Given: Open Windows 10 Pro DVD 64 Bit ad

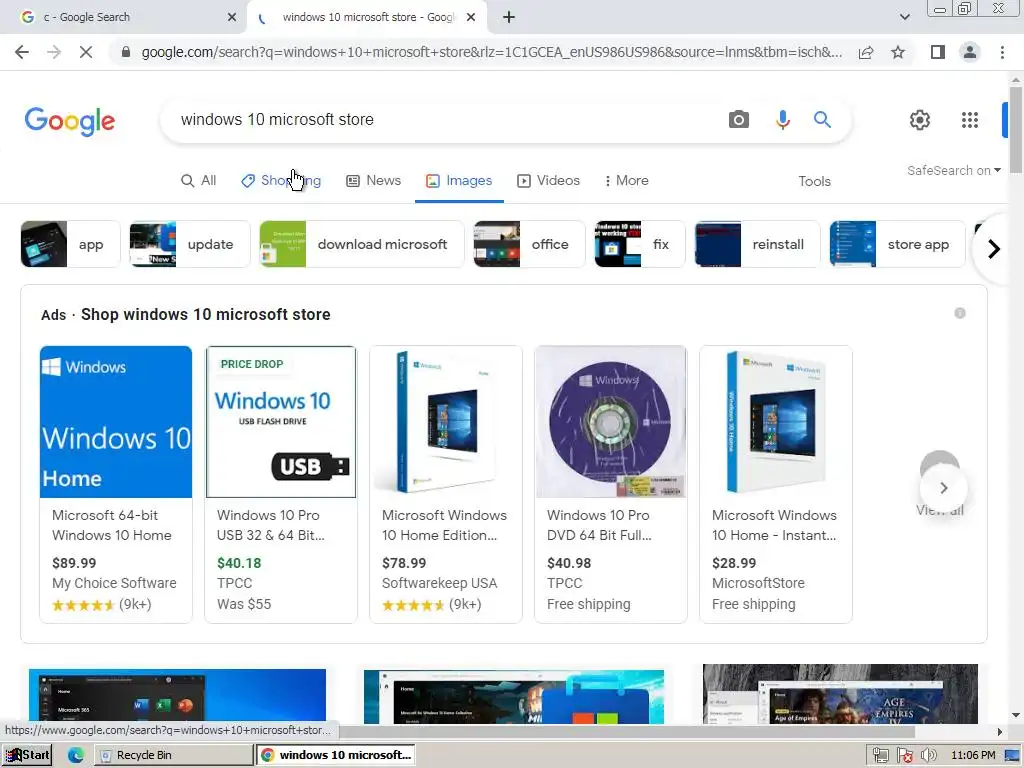Looking at the screenshot, I should pos(611,485).
